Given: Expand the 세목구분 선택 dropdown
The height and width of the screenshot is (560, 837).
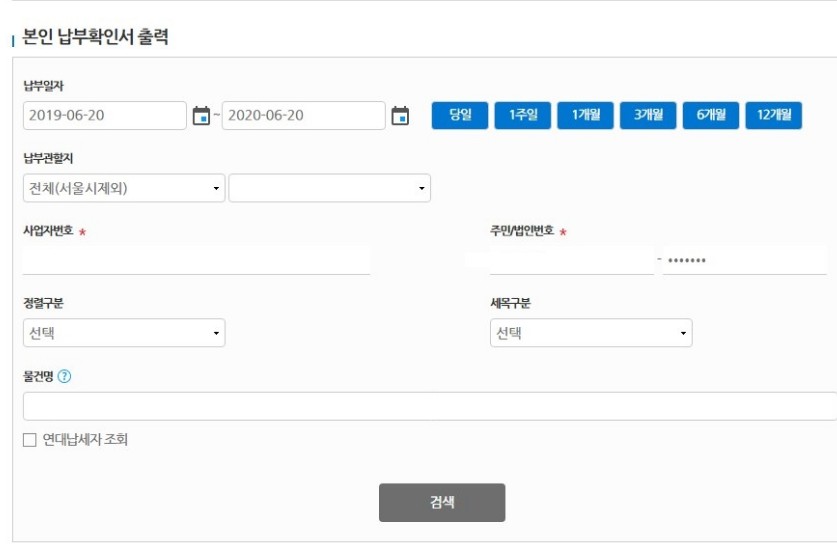Looking at the screenshot, I should click(x=591, y=333).
